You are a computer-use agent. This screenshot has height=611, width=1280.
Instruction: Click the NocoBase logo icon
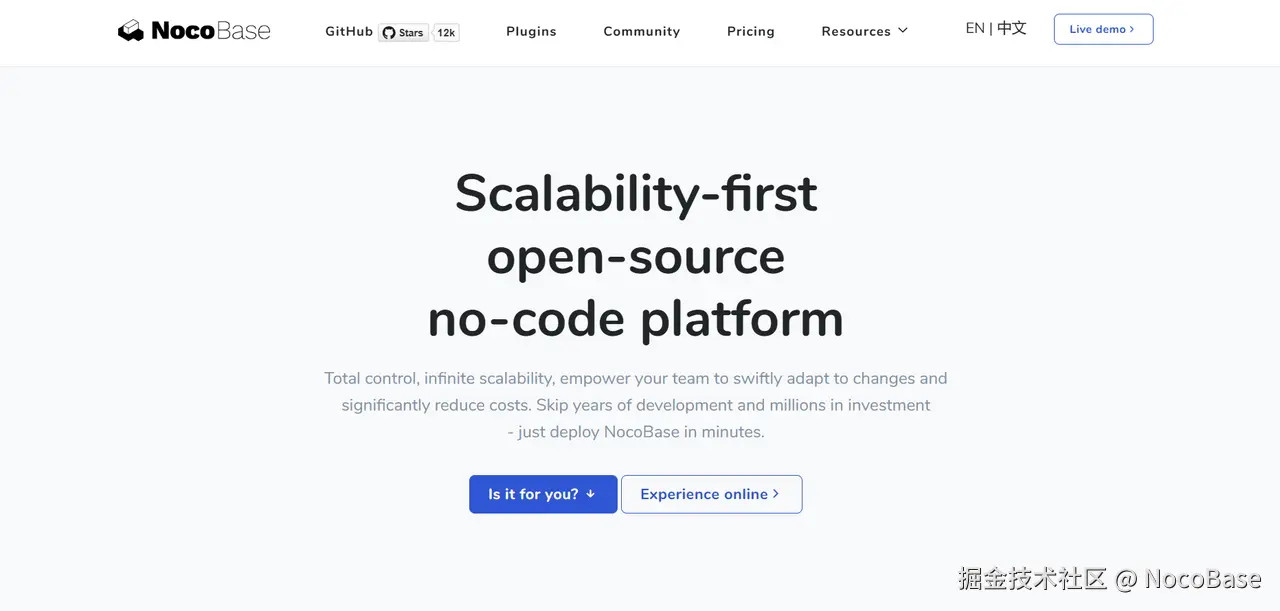(x=131, y=29)
